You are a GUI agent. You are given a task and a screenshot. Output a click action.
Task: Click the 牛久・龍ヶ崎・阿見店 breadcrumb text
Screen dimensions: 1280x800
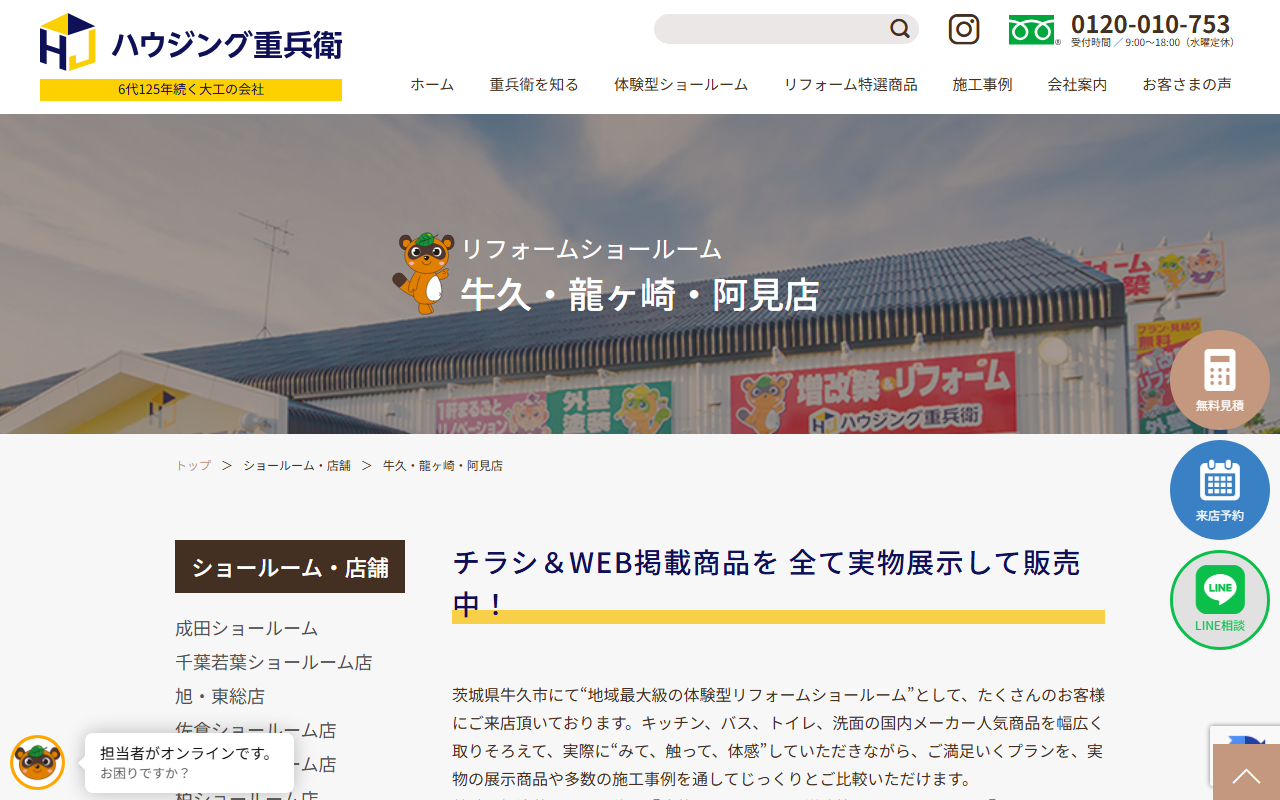(x=443, y=466)
